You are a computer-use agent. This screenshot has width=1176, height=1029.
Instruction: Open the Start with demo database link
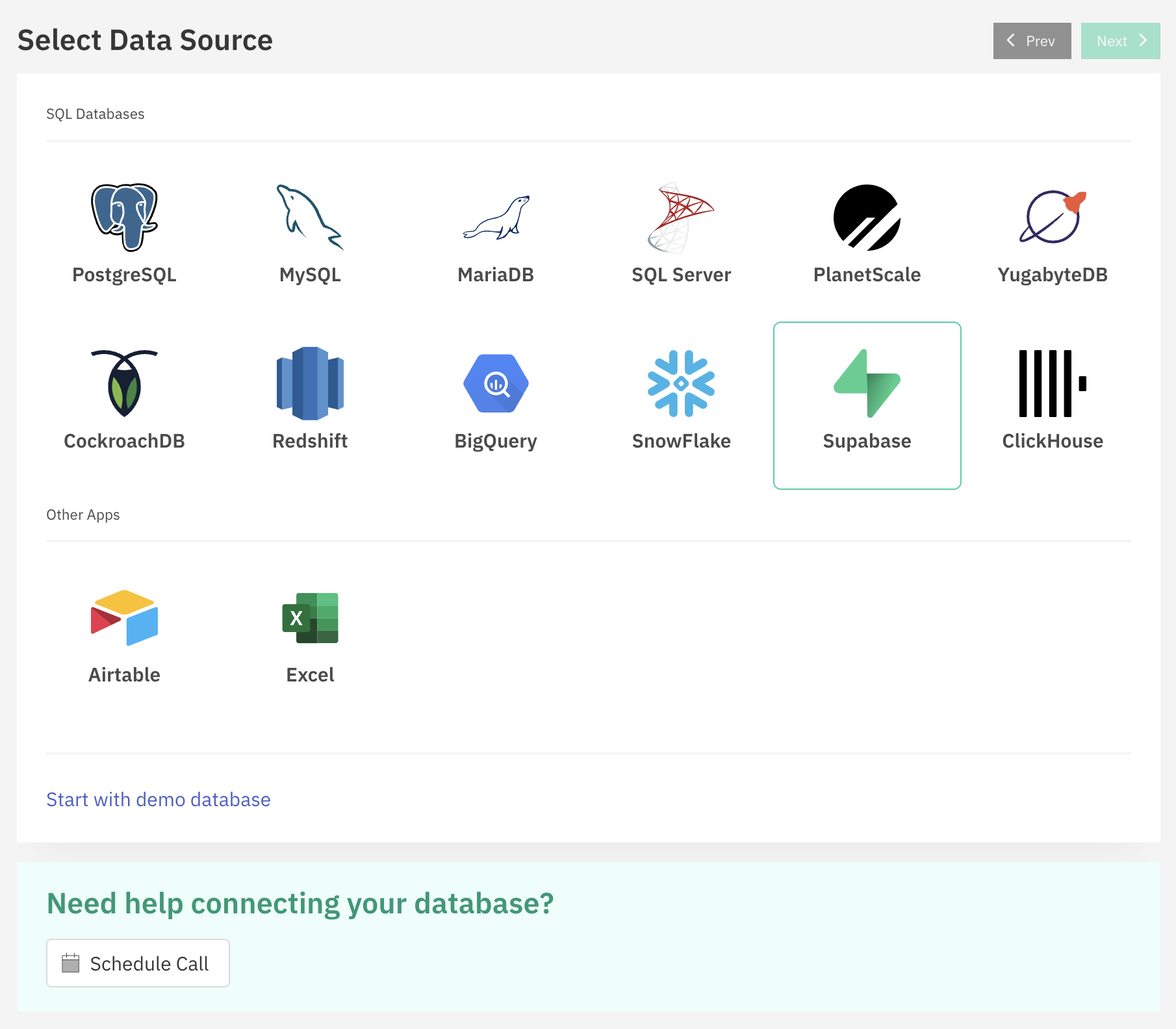(159, 800)
